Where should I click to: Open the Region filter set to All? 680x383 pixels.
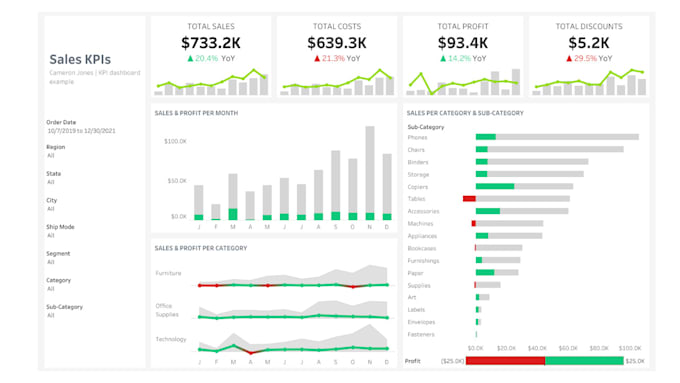pyautogui.click(x=51, y=155)
